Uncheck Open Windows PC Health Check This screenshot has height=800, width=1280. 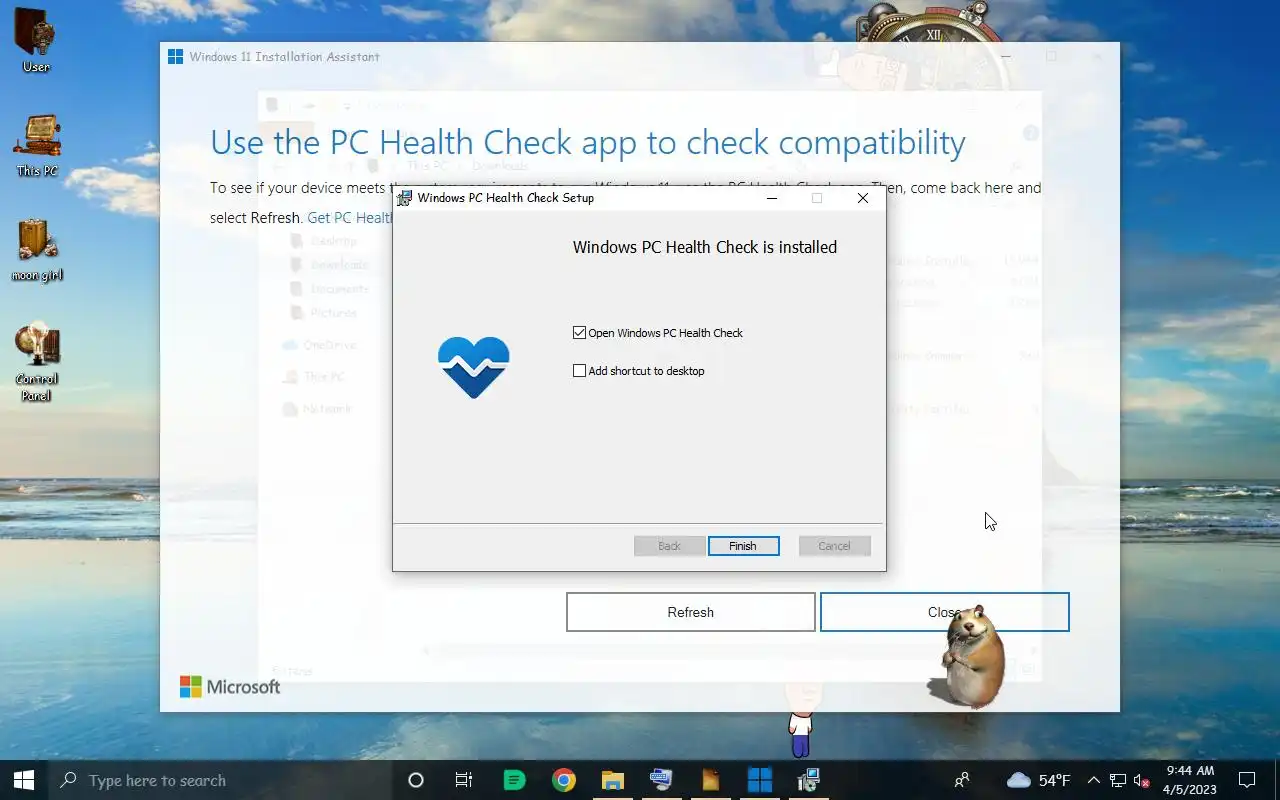[579, 333]
